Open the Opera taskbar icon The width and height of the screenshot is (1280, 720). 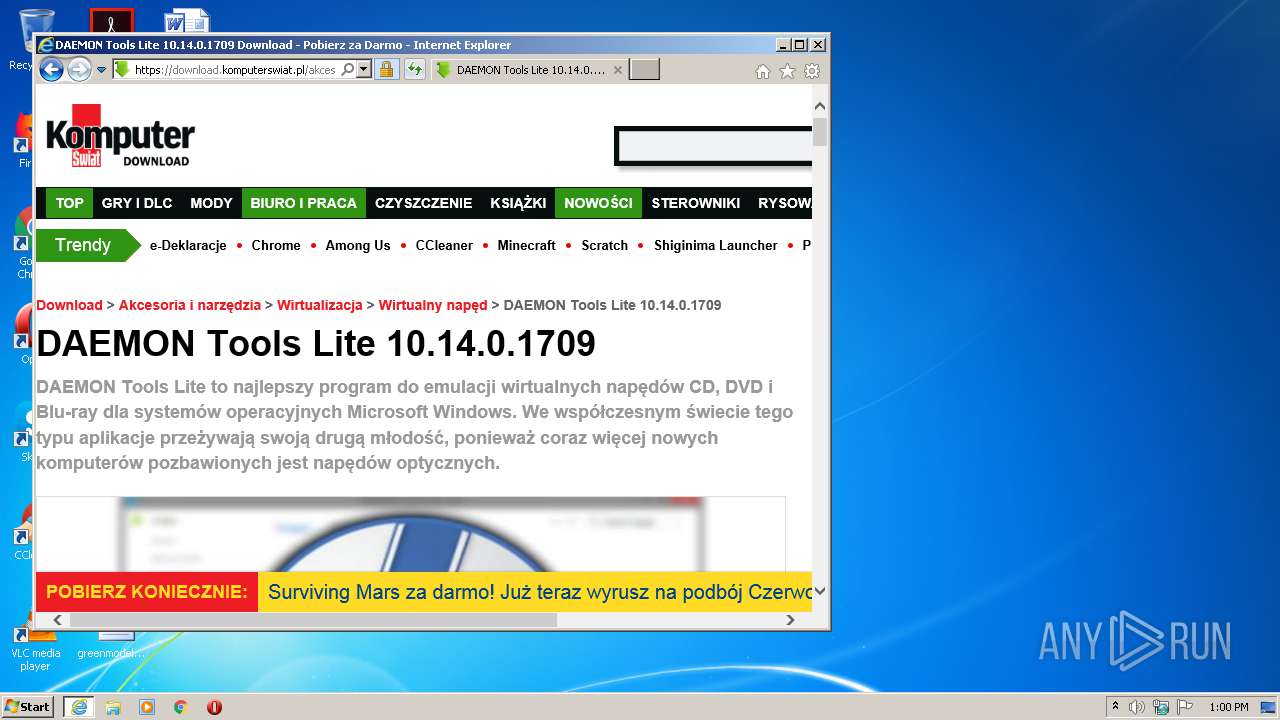coord(214,707)
